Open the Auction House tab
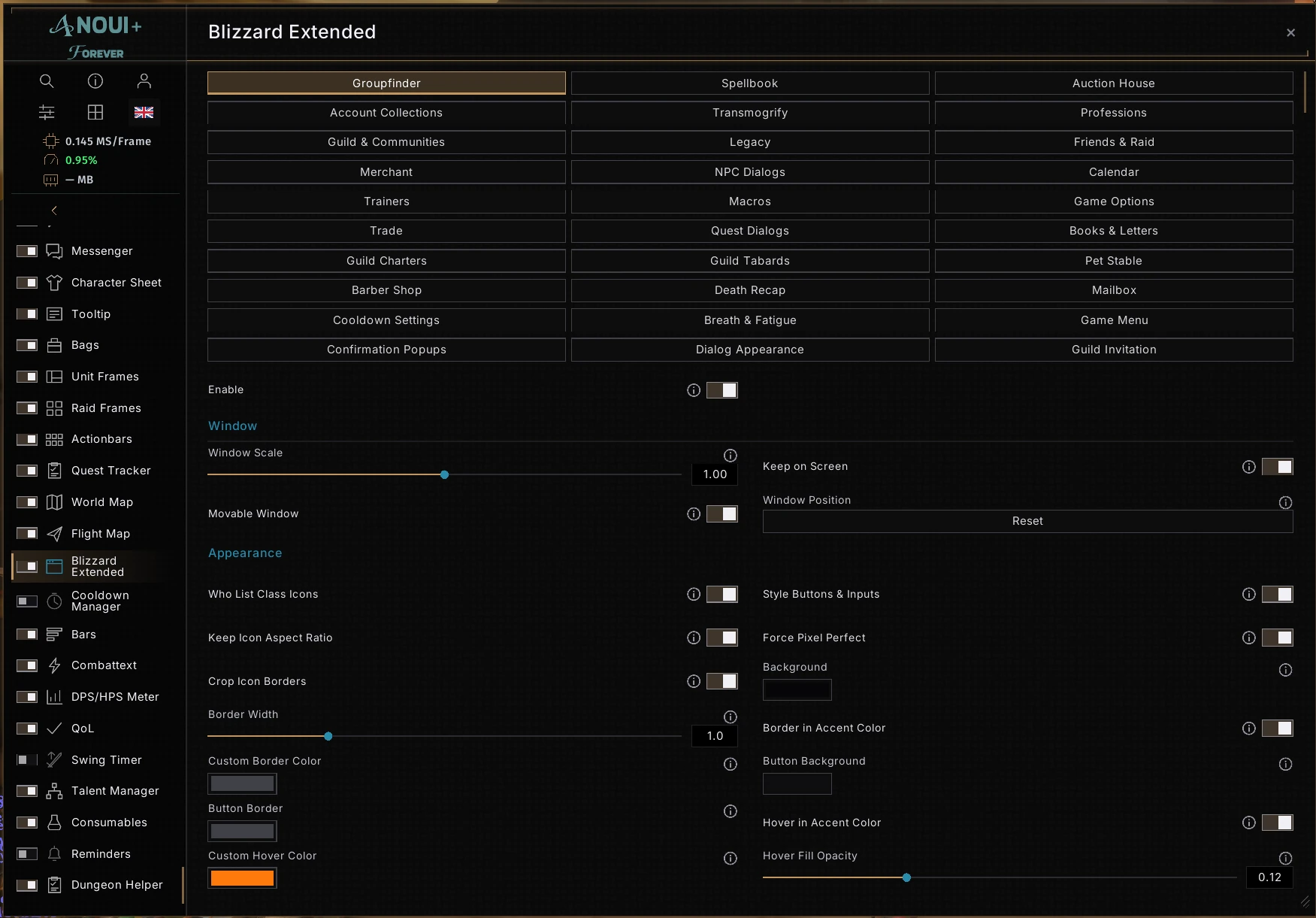 [x=1114, y=83]
